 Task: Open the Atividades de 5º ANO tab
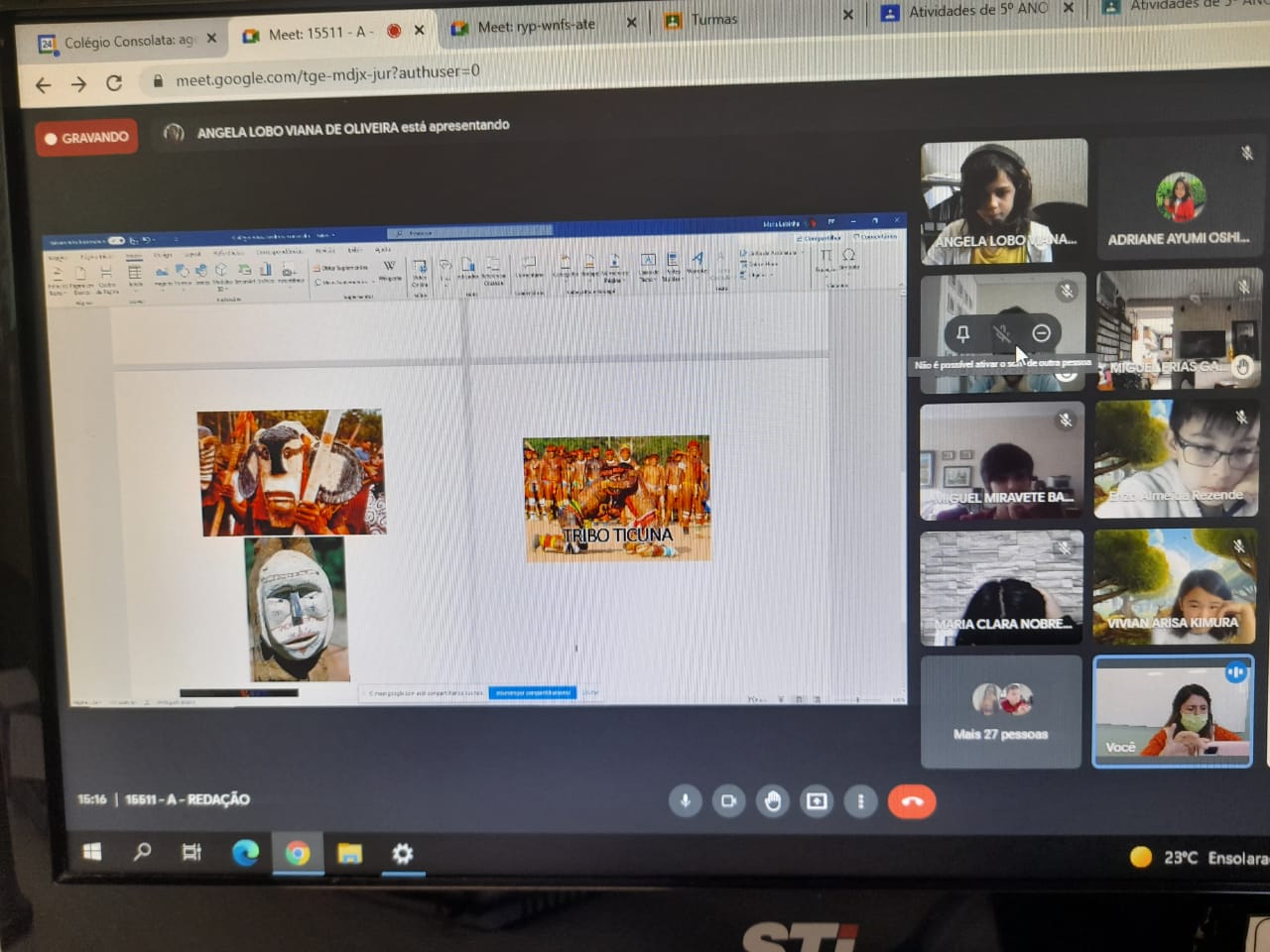[977, 11]
